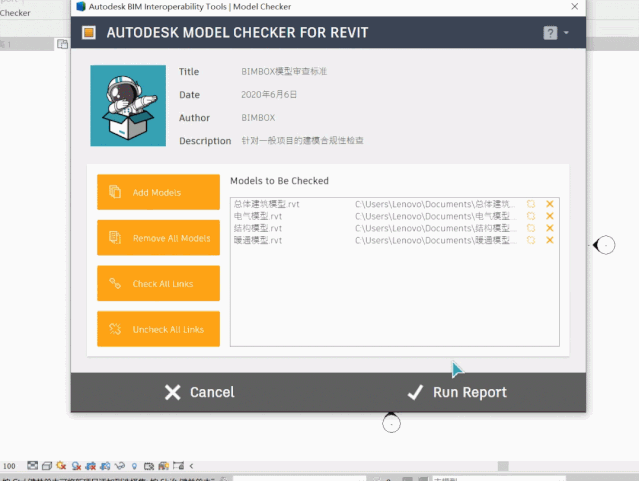Expand the dropdown arrow beside help icon

pos(566,33)
